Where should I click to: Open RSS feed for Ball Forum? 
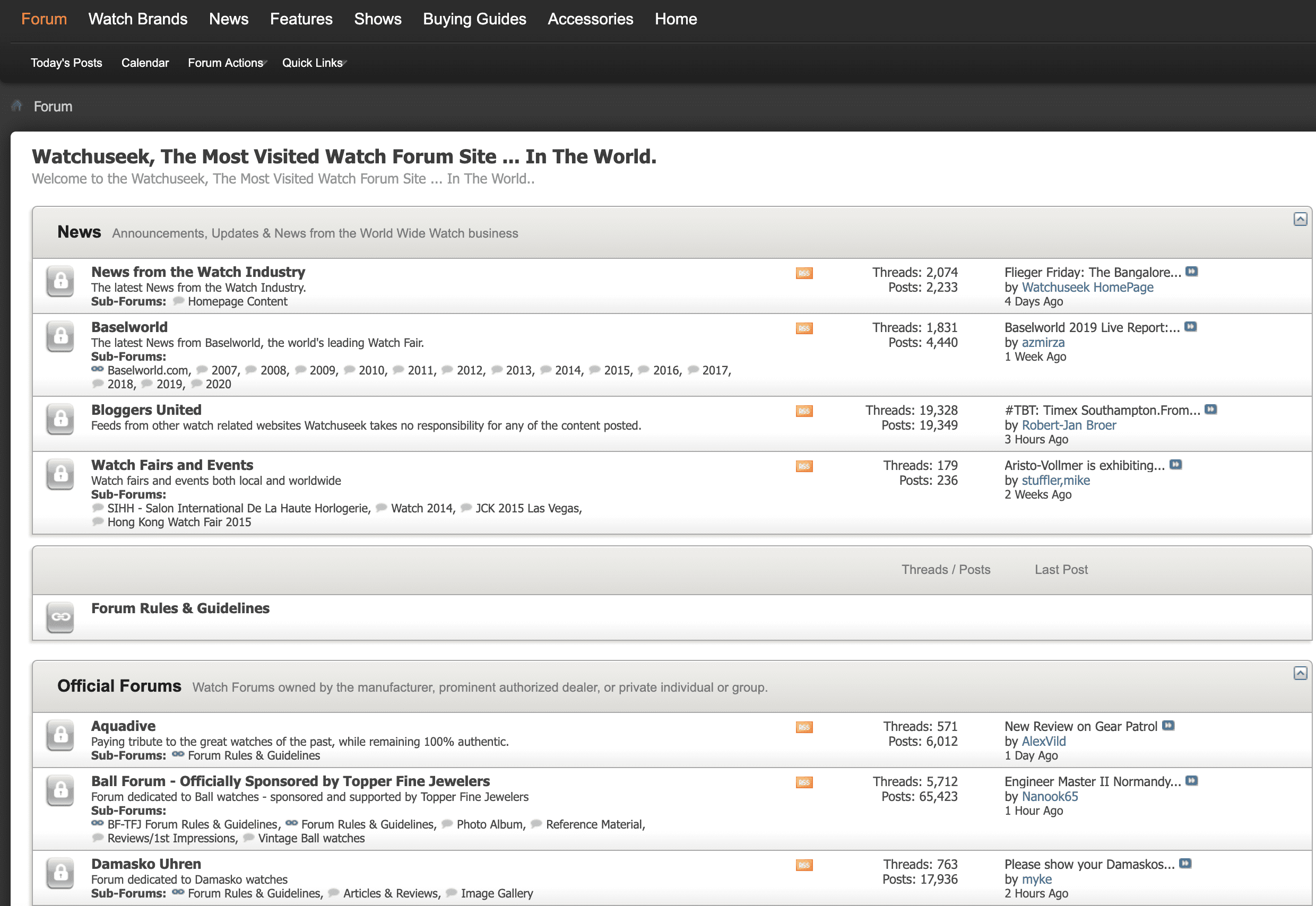click(804, 782)
